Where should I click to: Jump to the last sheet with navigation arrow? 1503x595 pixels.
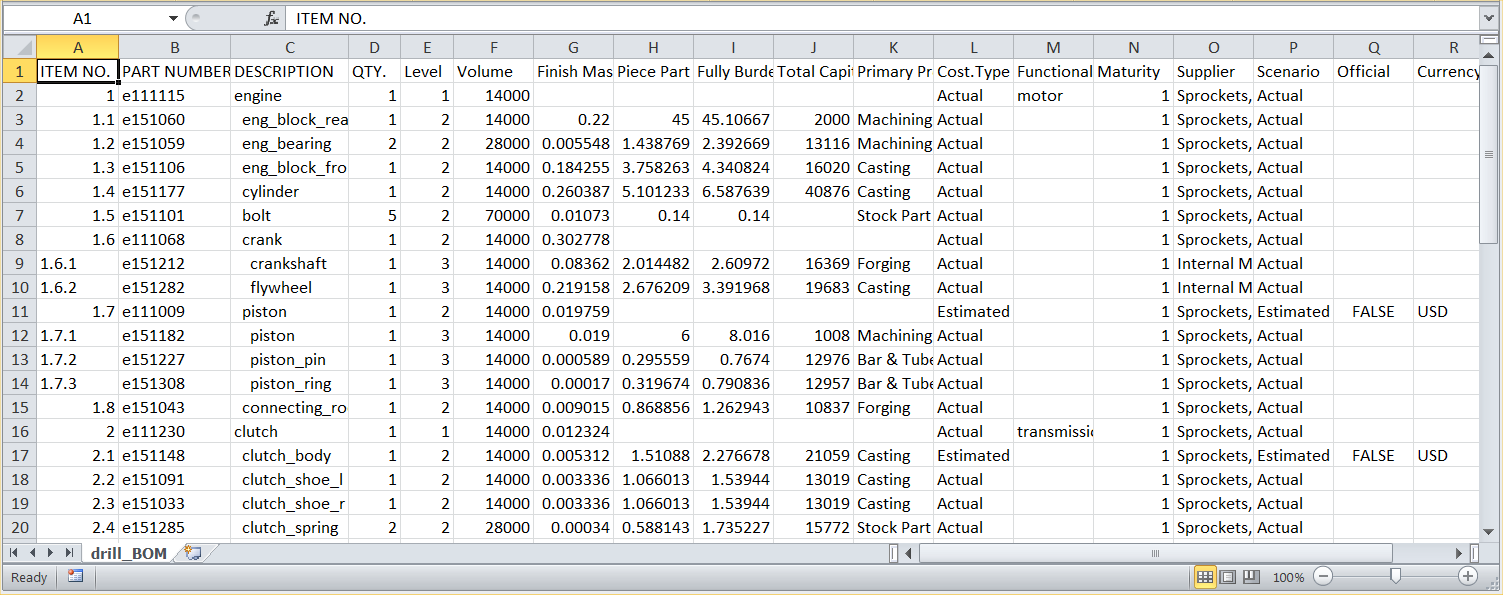click(69, 553)
